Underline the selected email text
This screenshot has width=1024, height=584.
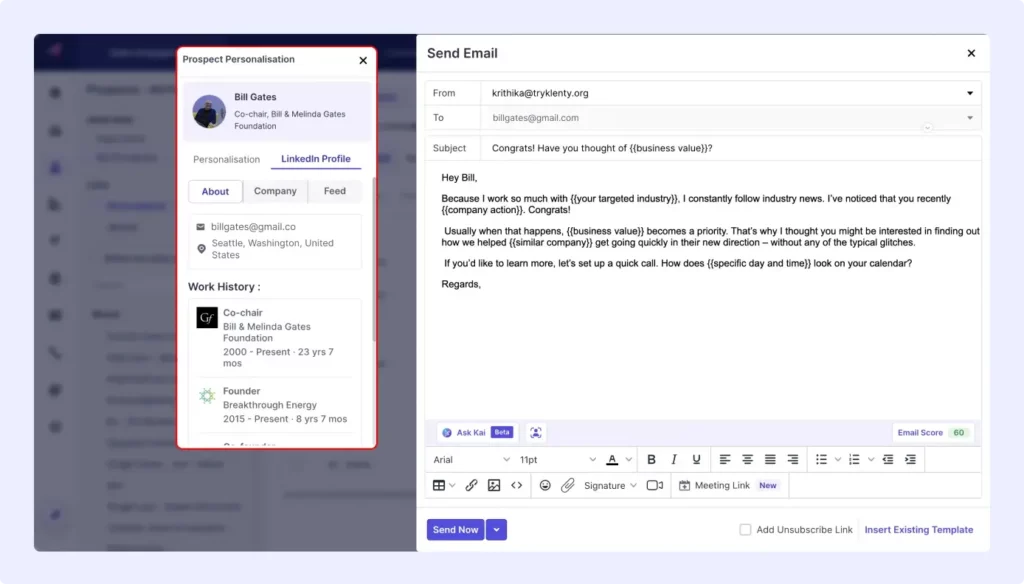(696, 459)
